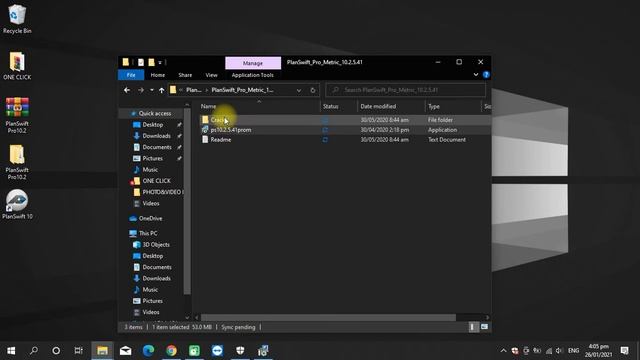The image size is (640, 360).
Task: Open Pictures under This PC
Action: pos(152,301)
